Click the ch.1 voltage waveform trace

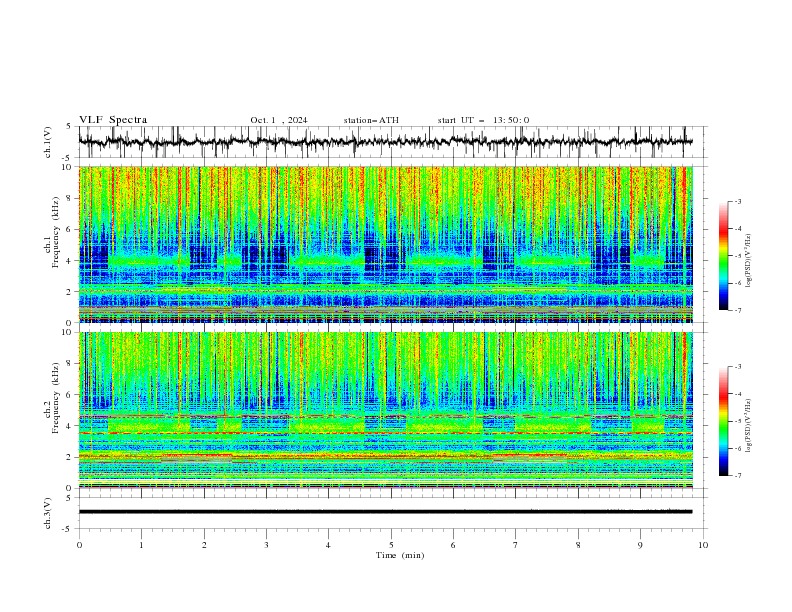(x=386, y=142)
